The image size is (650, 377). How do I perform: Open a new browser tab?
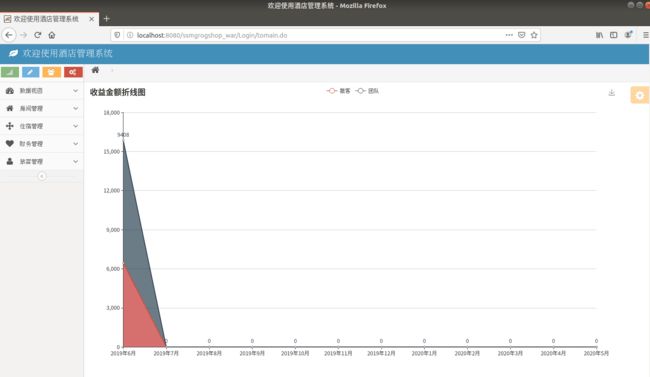click(x=107, y=19)
